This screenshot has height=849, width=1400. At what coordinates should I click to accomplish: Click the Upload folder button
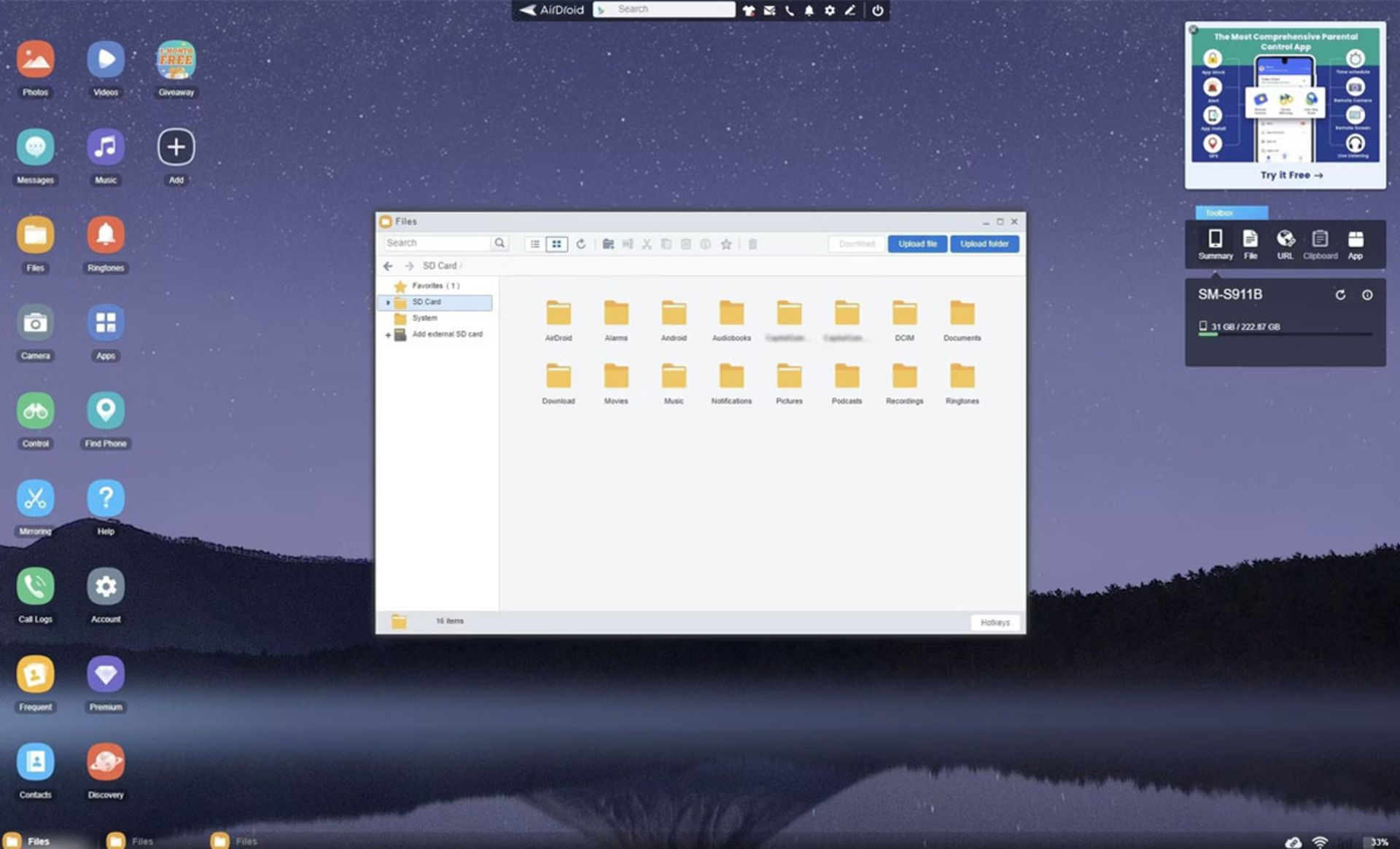(x=984, y=244)
